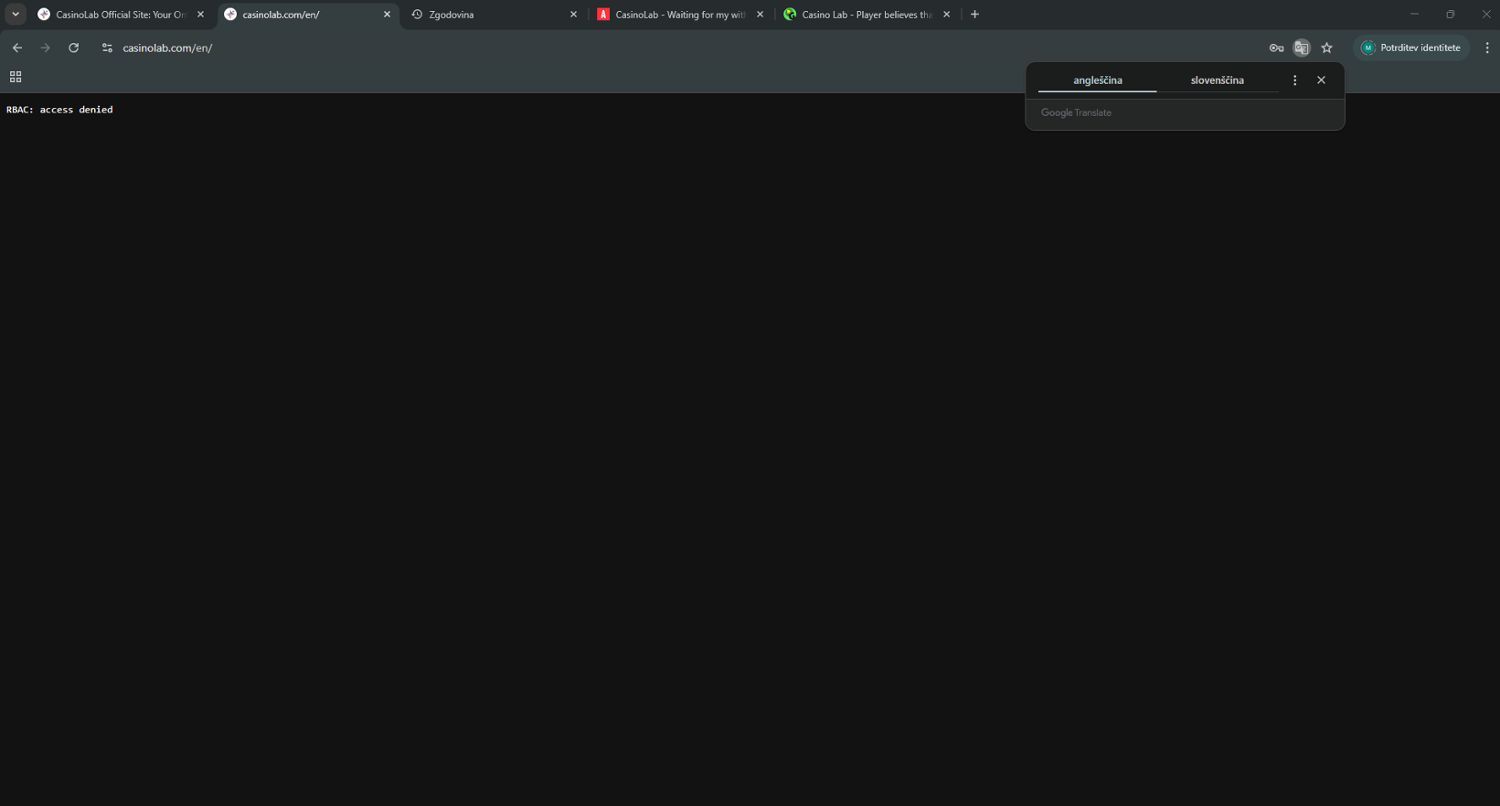This screenshot has width=1500, height=806.
Task: Reload the casinolab.com page
Action: click(73, 48)
